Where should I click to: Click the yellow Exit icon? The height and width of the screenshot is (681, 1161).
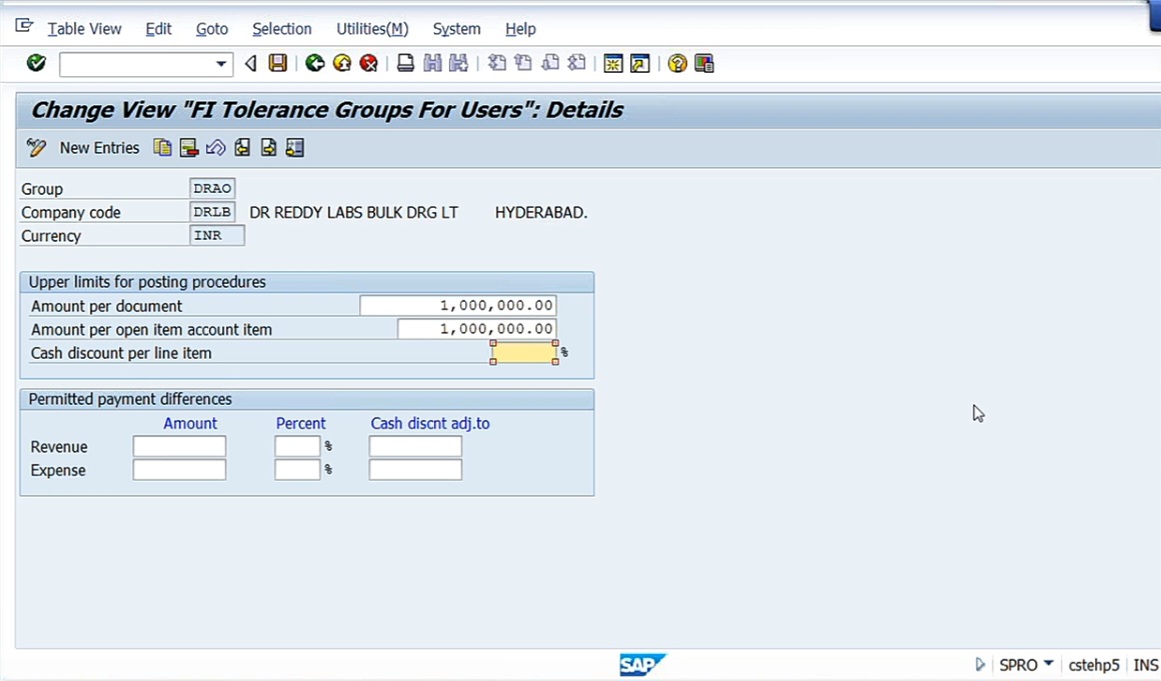342,64
